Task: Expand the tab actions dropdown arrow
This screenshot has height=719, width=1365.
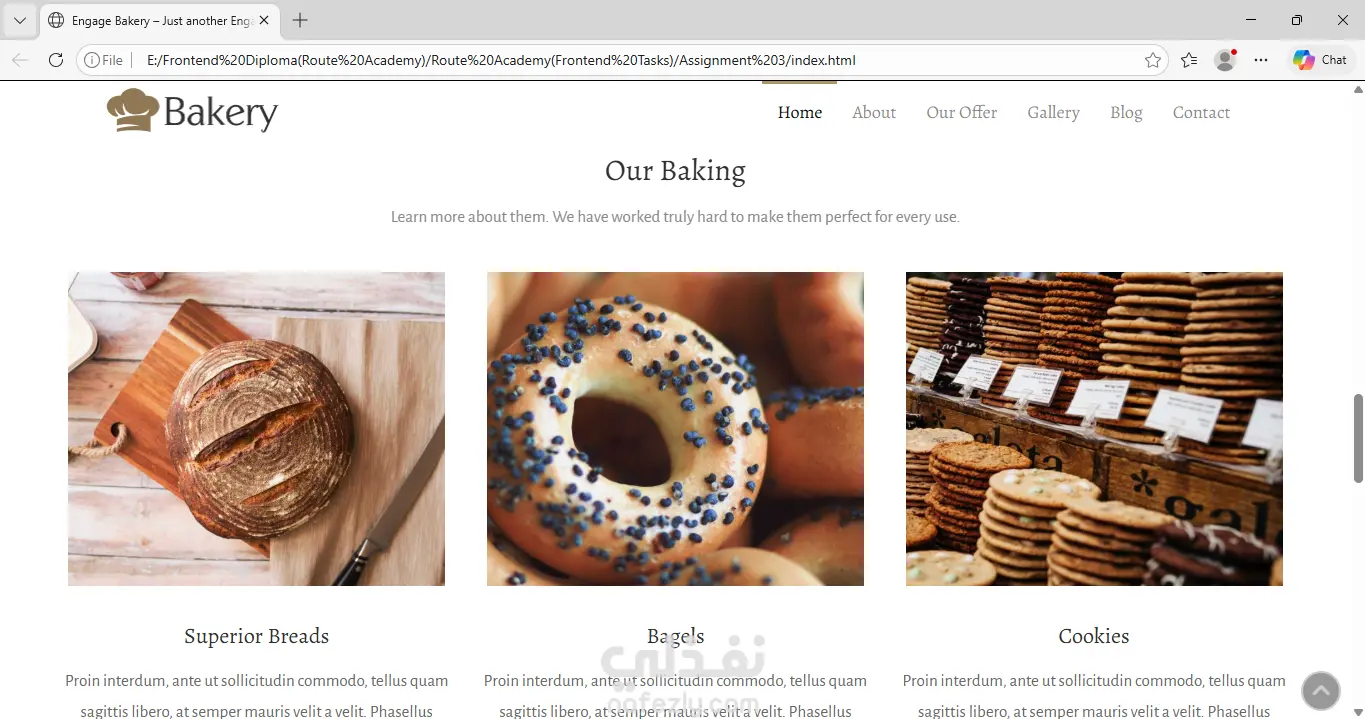Action: tap(19, 20)
